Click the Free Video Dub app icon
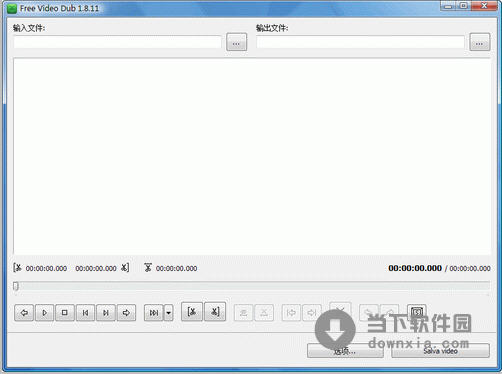This screenshot has width=502, height=374. click(x=12, y=9)
